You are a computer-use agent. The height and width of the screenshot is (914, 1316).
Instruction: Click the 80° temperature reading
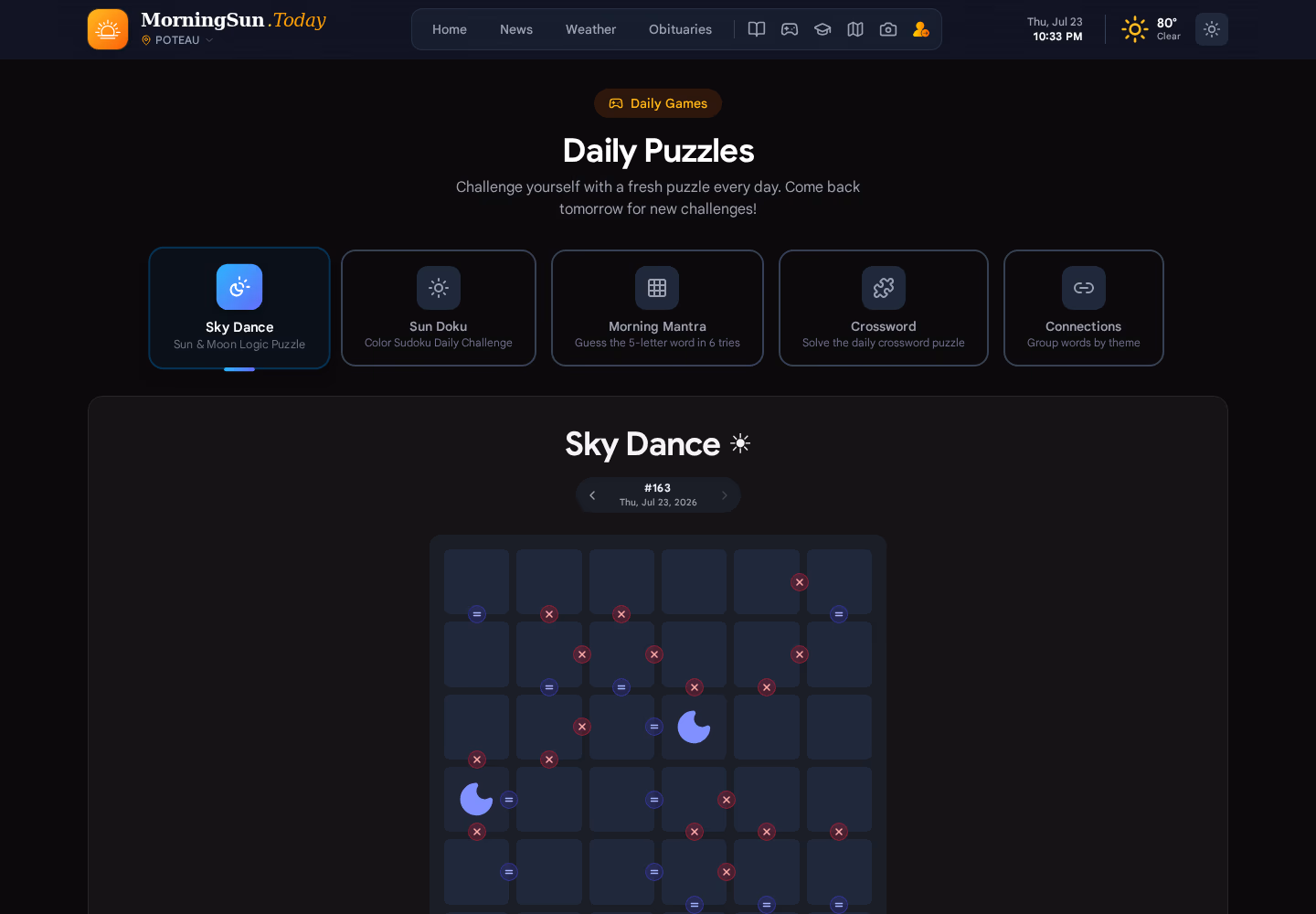tap(1167, 23)
